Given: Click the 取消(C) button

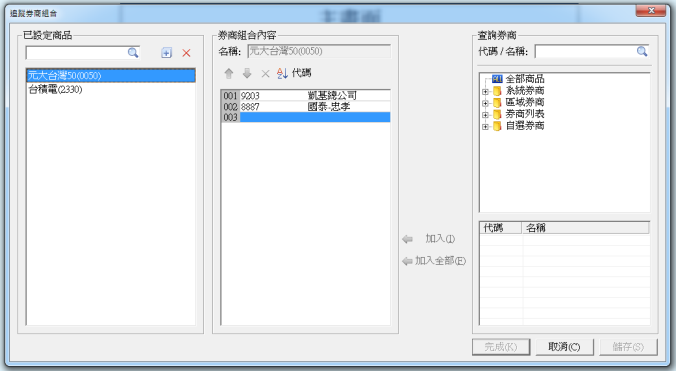Looking at the screenshot, I should [564, 347].
